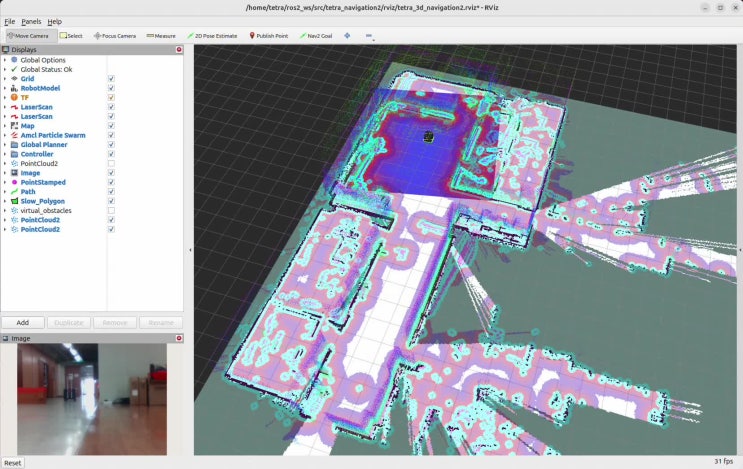
Task: Click the Controller folder icon
Action: [x=14, y=154]
